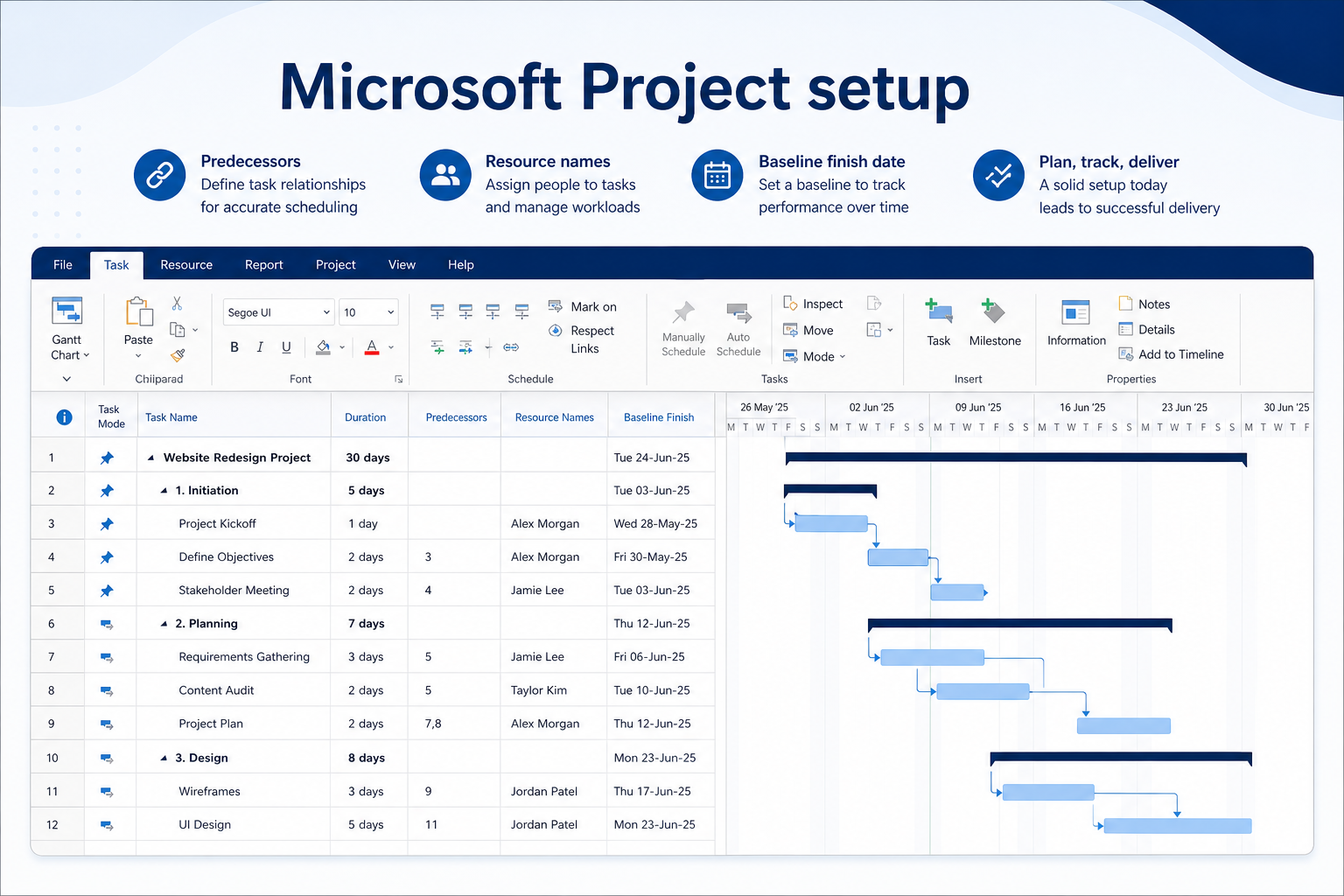Toggle task mode pin for Stakeholder Meeting
This screenshot has width=1344, height=896.
coord(107,591)
